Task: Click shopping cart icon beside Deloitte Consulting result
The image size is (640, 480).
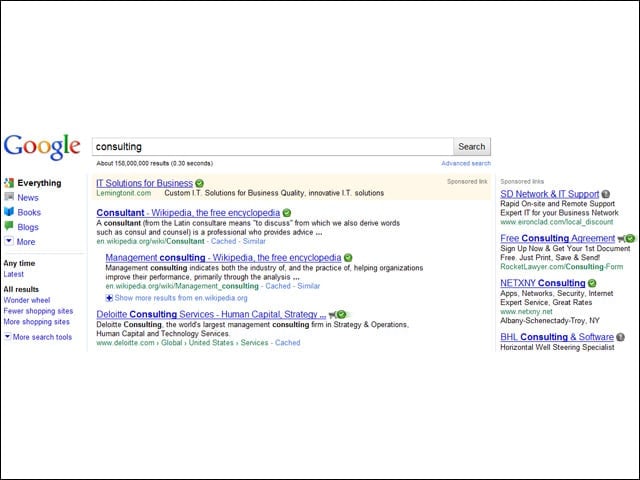Action: (332, 315)
